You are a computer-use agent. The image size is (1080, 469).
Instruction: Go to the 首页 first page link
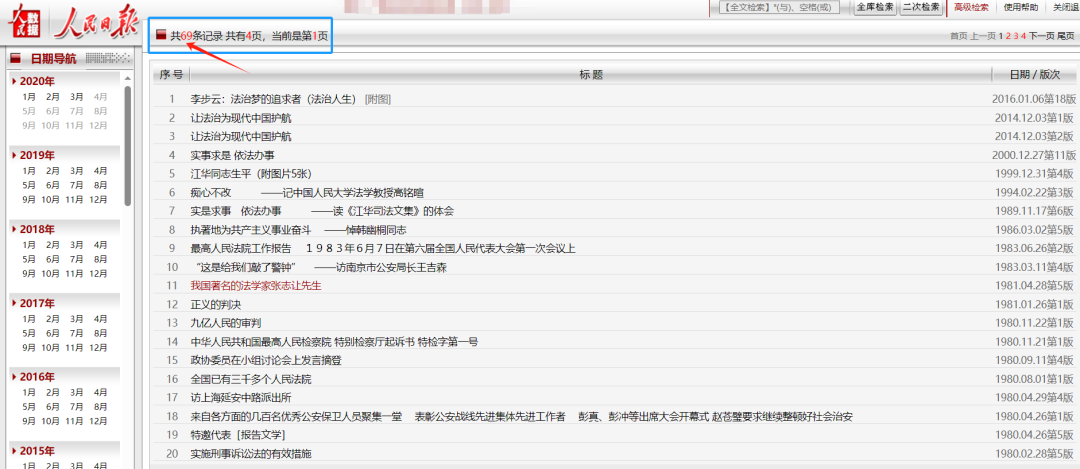pos(958,36)
